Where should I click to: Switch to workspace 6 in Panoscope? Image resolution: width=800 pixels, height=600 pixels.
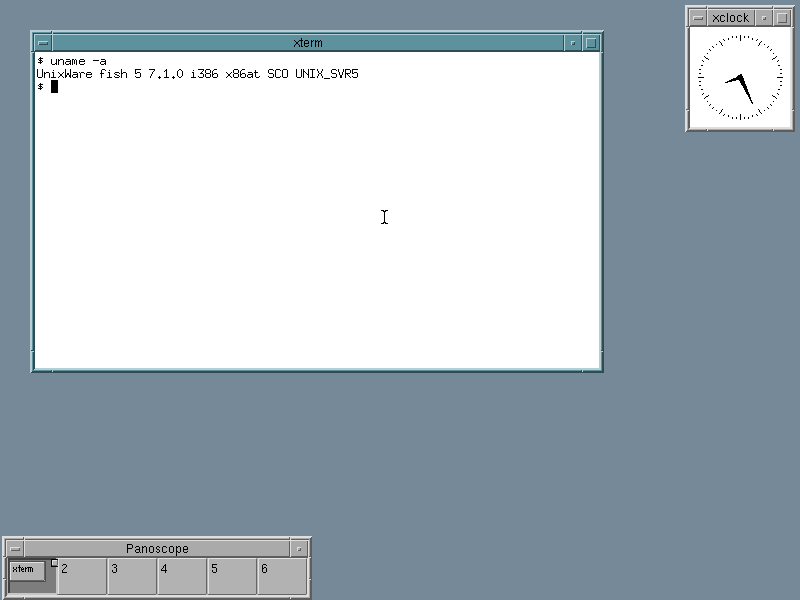282,576
